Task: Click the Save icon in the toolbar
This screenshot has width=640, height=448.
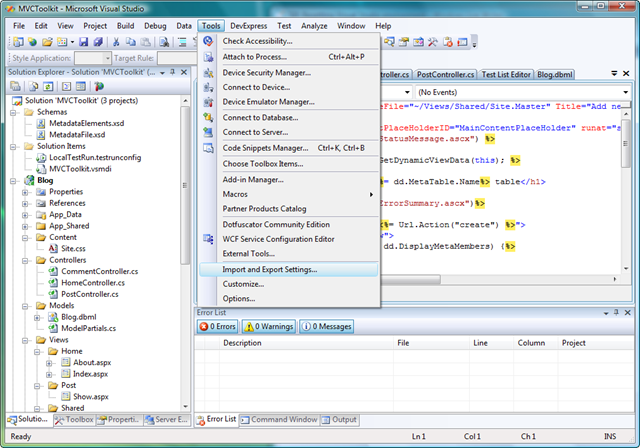Action: point(83,42)
